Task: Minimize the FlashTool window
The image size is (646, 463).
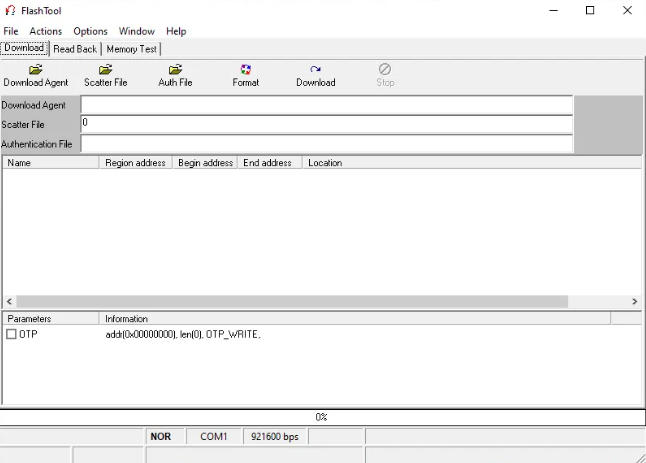Action: point(554,10)
